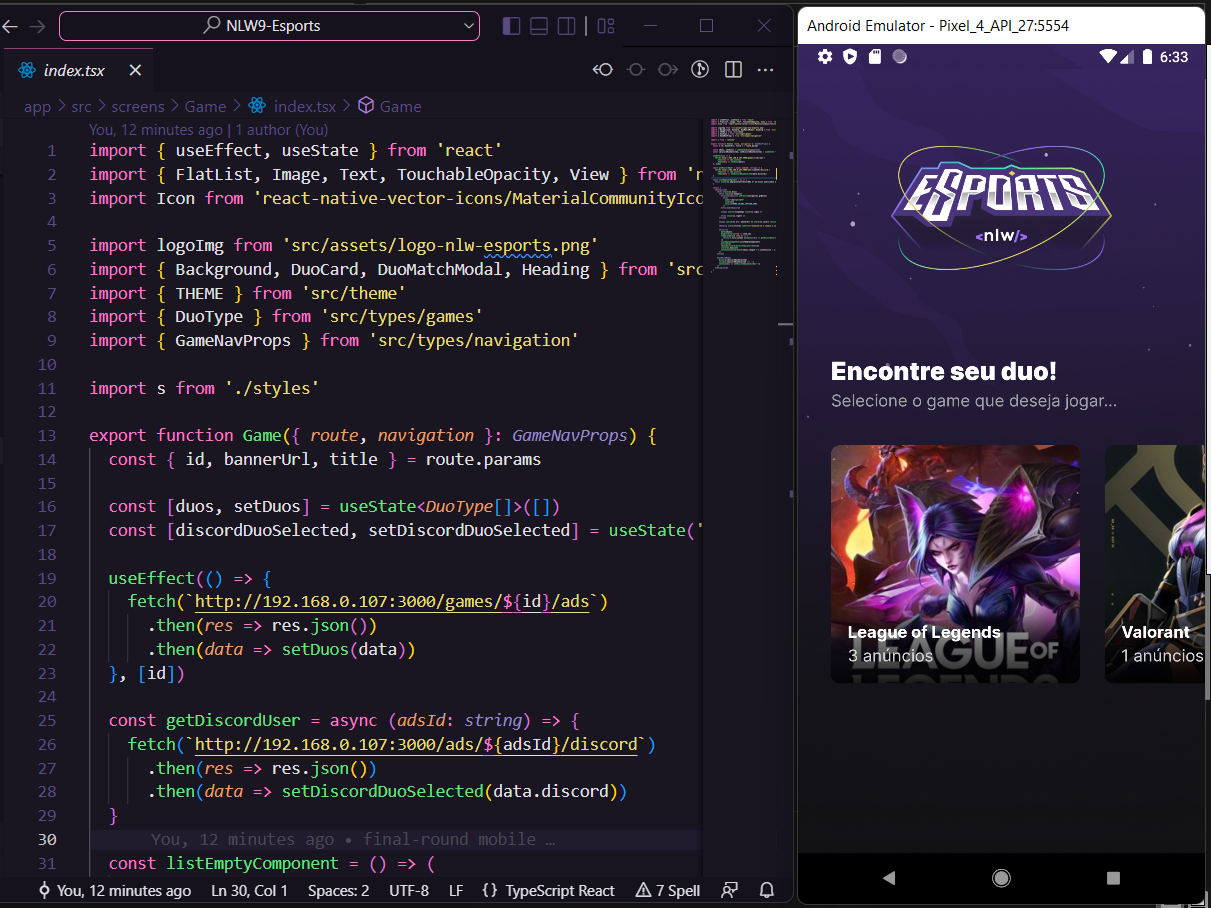Click 'listEmptyComponent' on line 31
Viewport: 1211px width, 908px height.
click(252, 863)
